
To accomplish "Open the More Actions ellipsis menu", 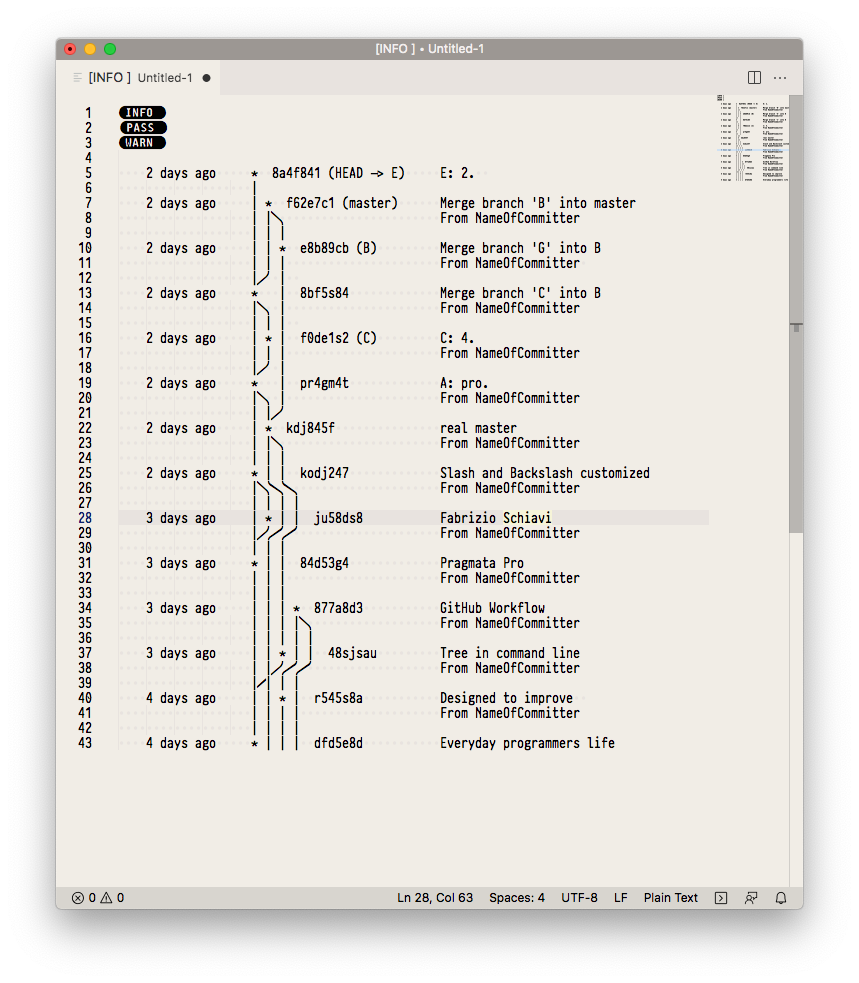I will coord(780,77).
